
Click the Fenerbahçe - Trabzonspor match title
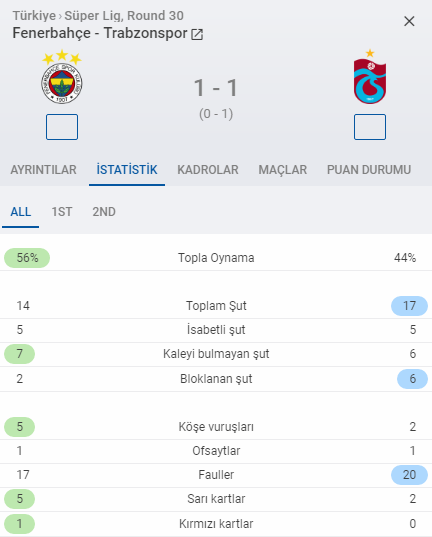click(100, 33)
